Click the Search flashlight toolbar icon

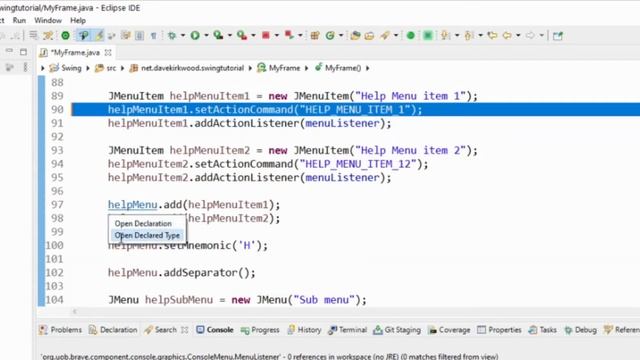pyautogui.click(x=384, y=36)
